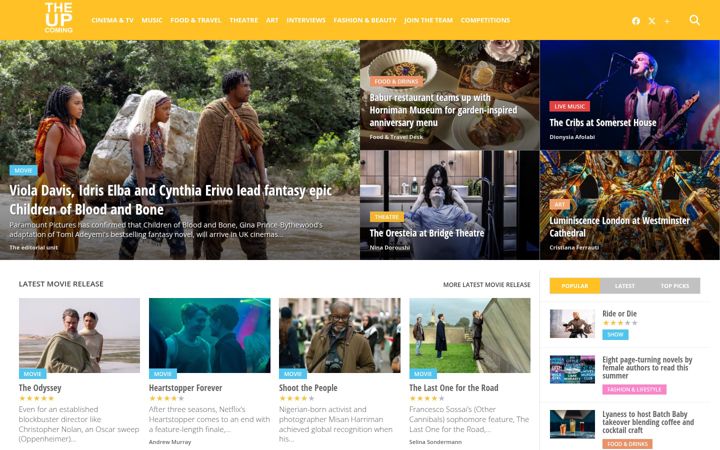Select the Popular tab in sidebar
The height and width of the screenshot is (450, 720).
coord(575,286)
